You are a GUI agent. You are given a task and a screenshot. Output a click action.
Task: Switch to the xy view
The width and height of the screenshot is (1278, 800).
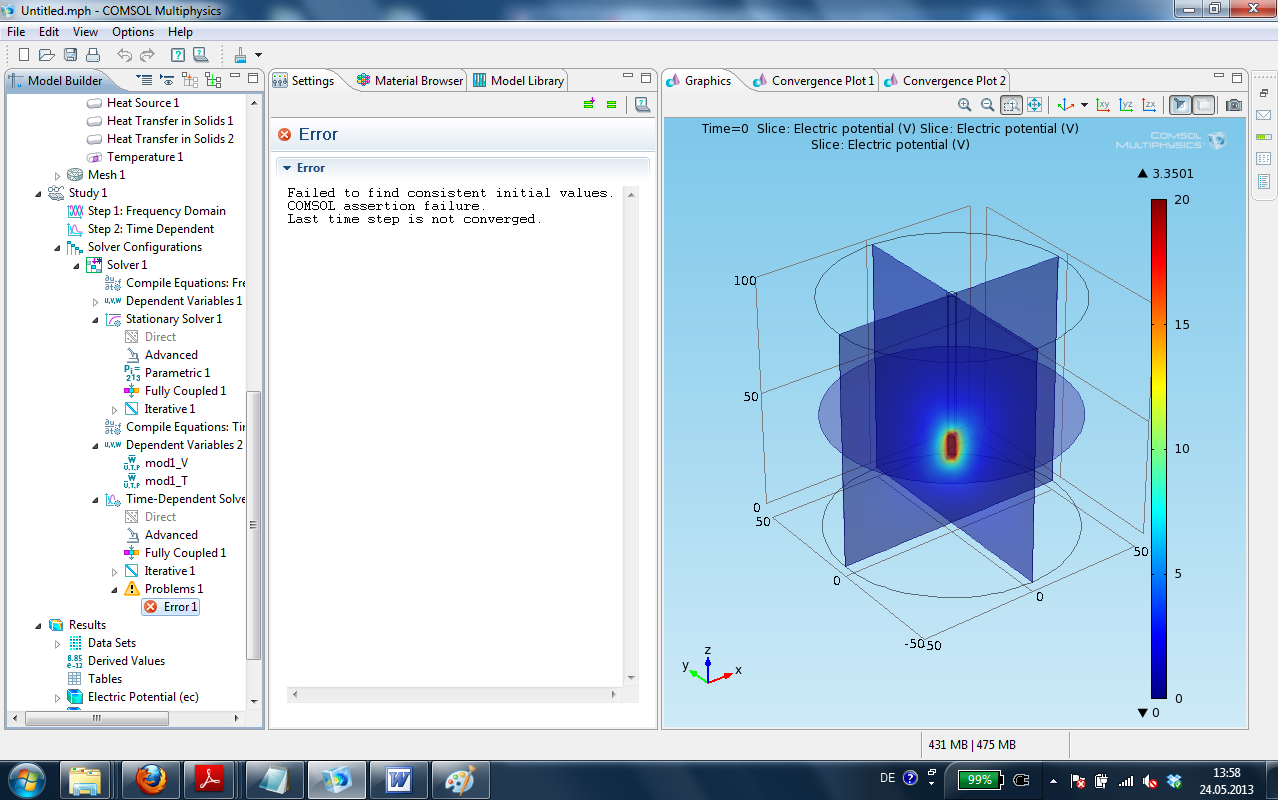[x=1103, y=105]
